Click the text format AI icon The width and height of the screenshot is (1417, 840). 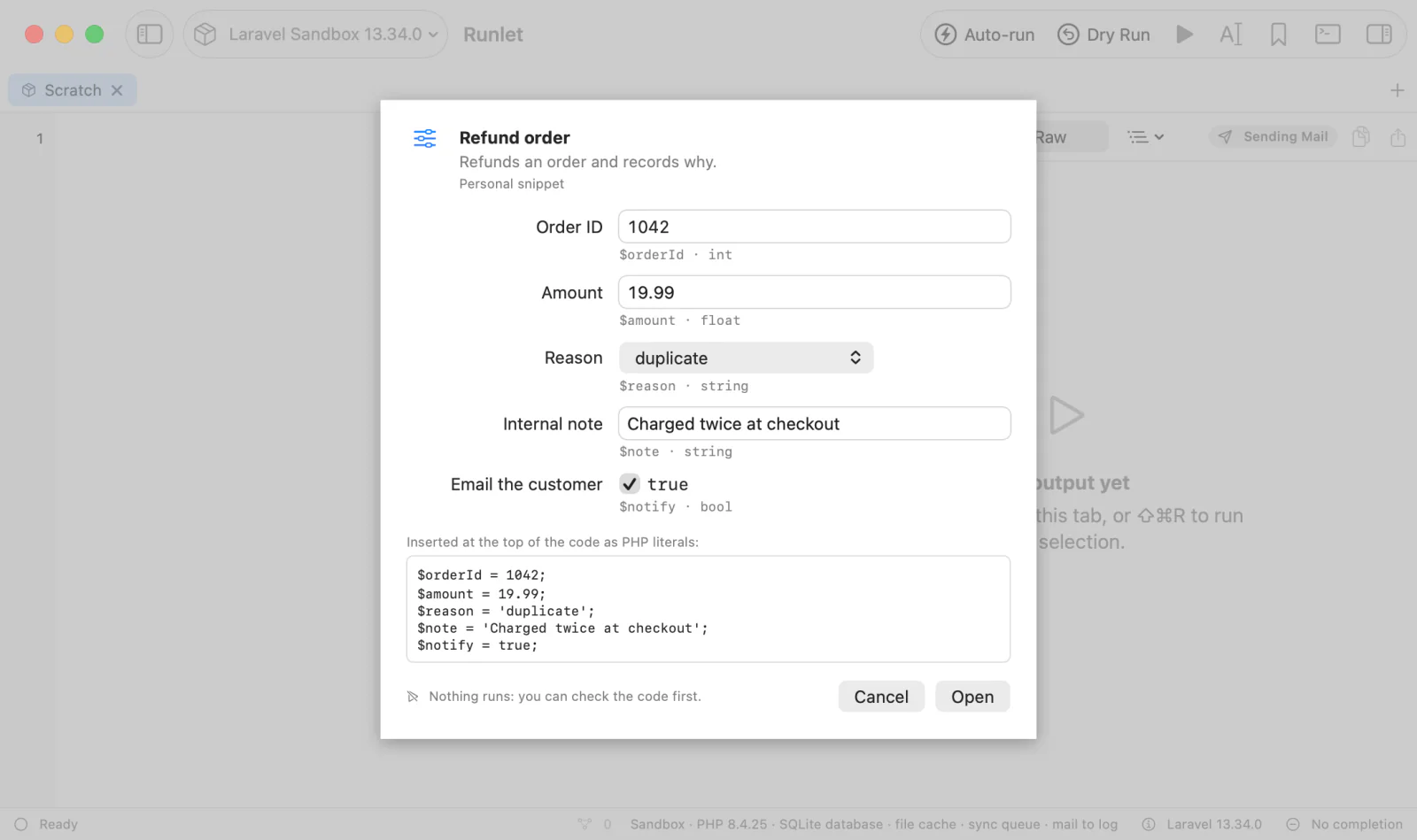[x=1231, y=35]
